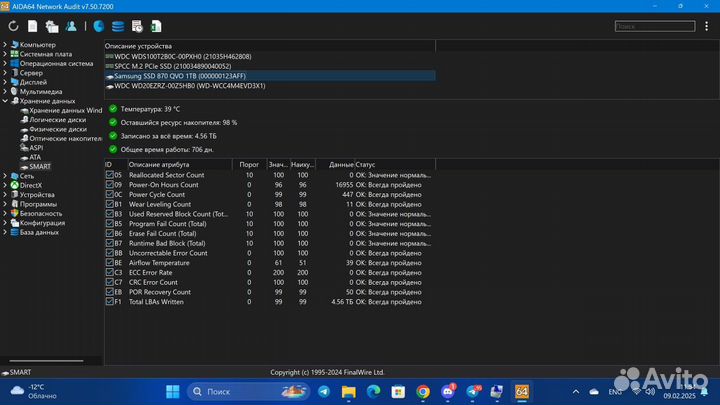Toggle the Airflow Temperature attribute checkbox
The height and width of the screenshot is (405, 720).
(110, 263)
